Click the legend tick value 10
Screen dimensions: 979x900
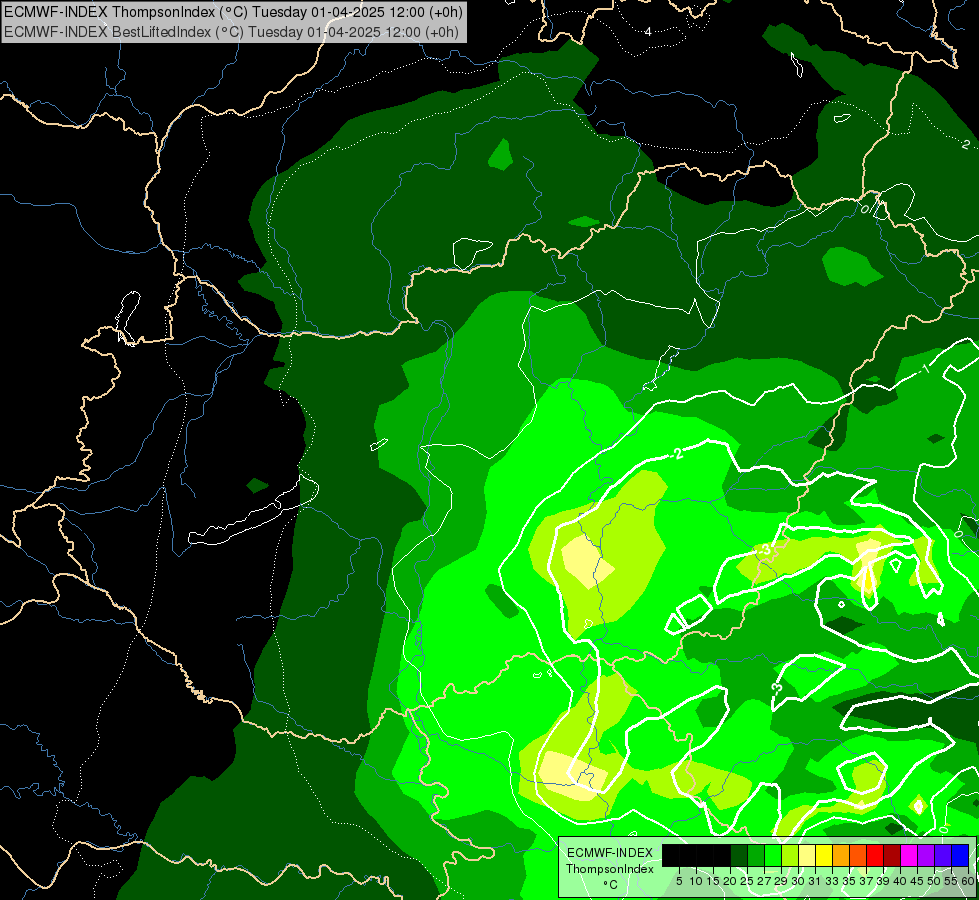pyautogui.click(x=696, y=881)
